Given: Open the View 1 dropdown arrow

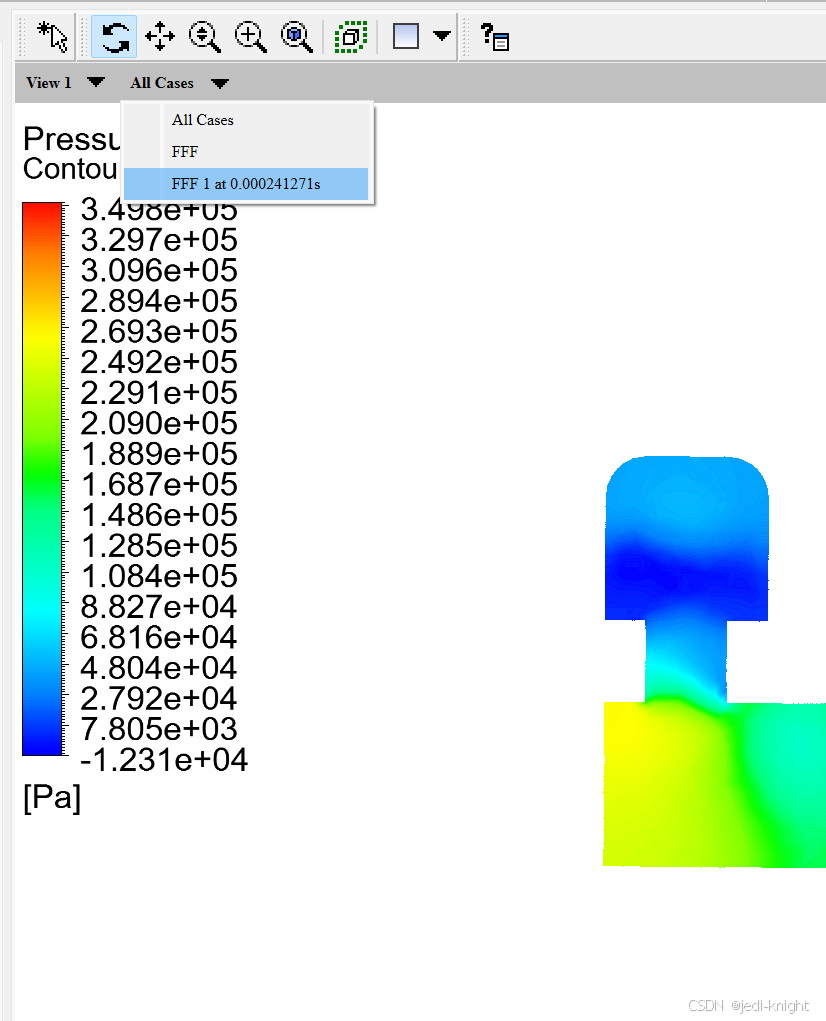Looking at the screenshot, I should point(96,82).
